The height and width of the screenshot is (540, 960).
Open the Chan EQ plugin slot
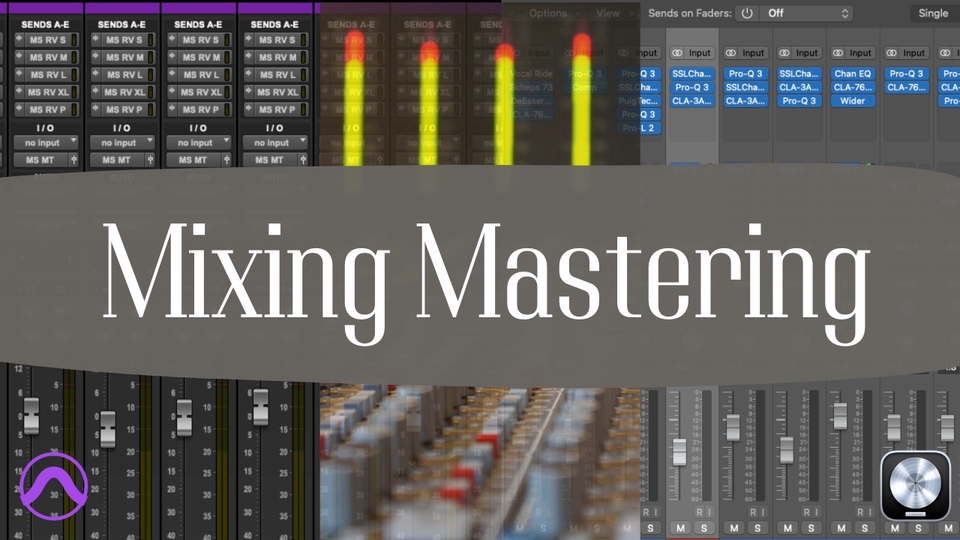852,74
